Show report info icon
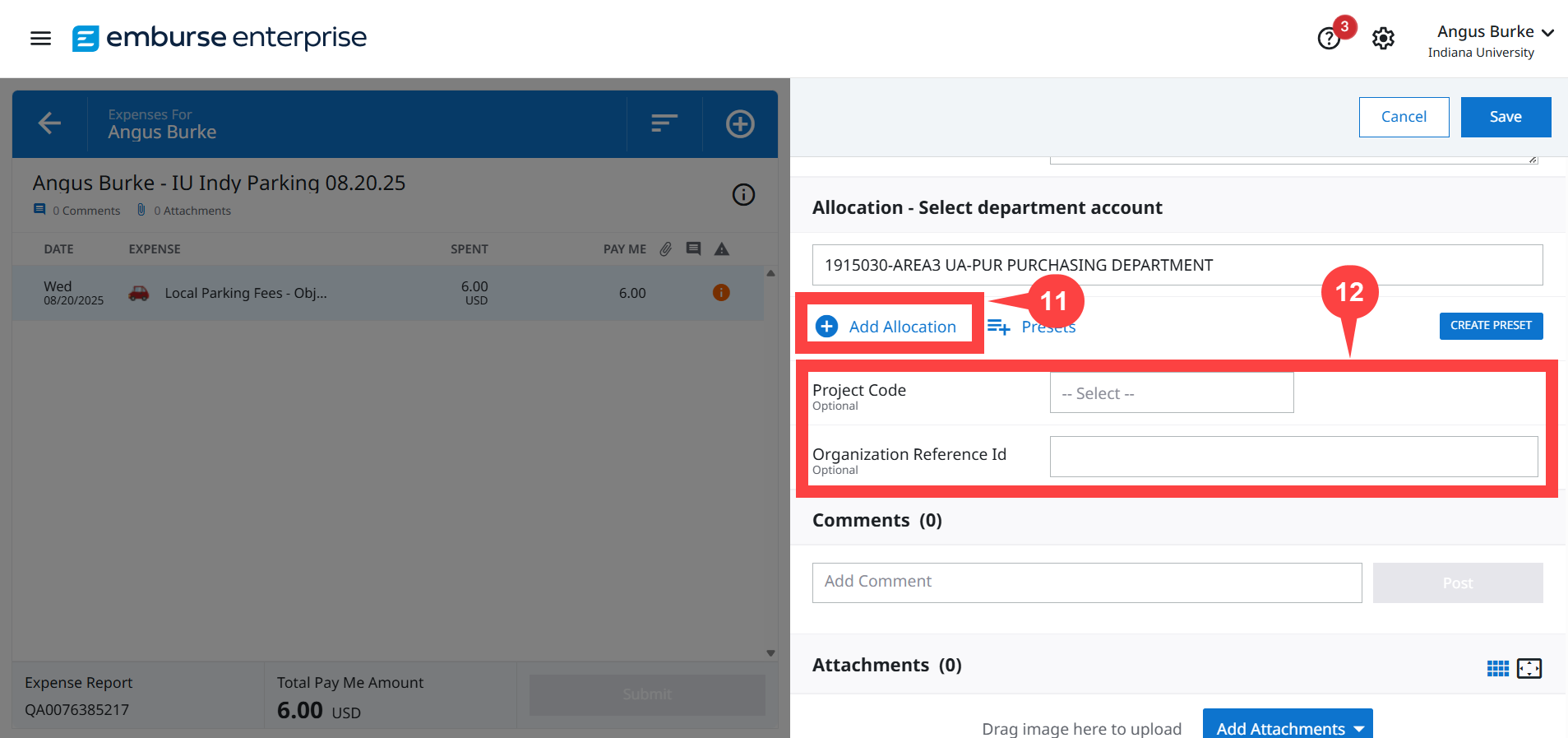 743,195
